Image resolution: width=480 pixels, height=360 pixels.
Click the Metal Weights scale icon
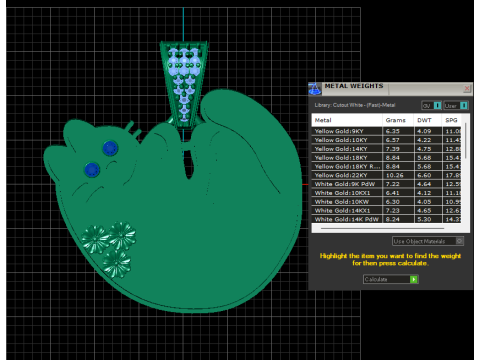(x=314, y=89)
